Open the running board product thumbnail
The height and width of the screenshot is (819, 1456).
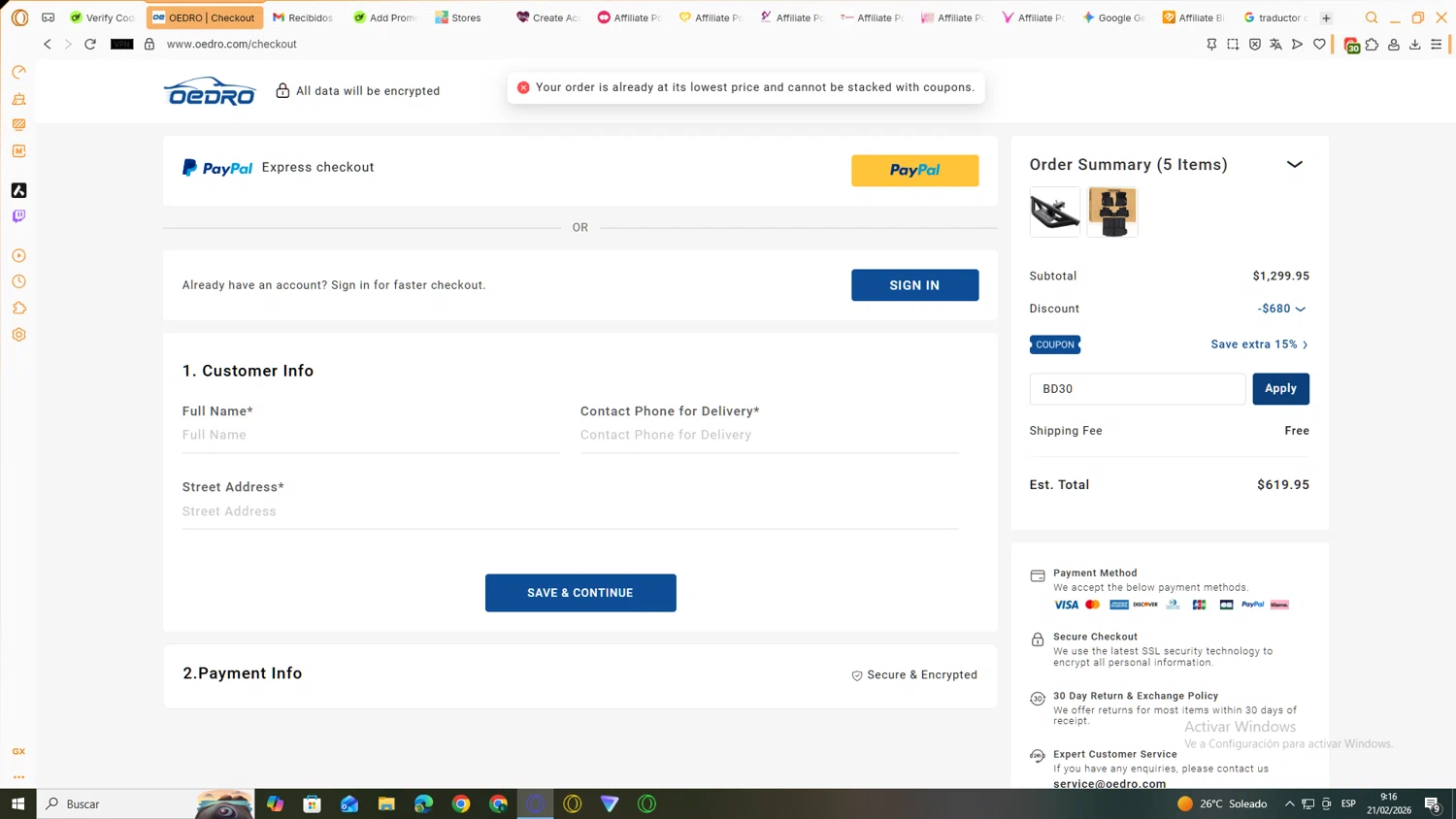(x=1054, y=212)
